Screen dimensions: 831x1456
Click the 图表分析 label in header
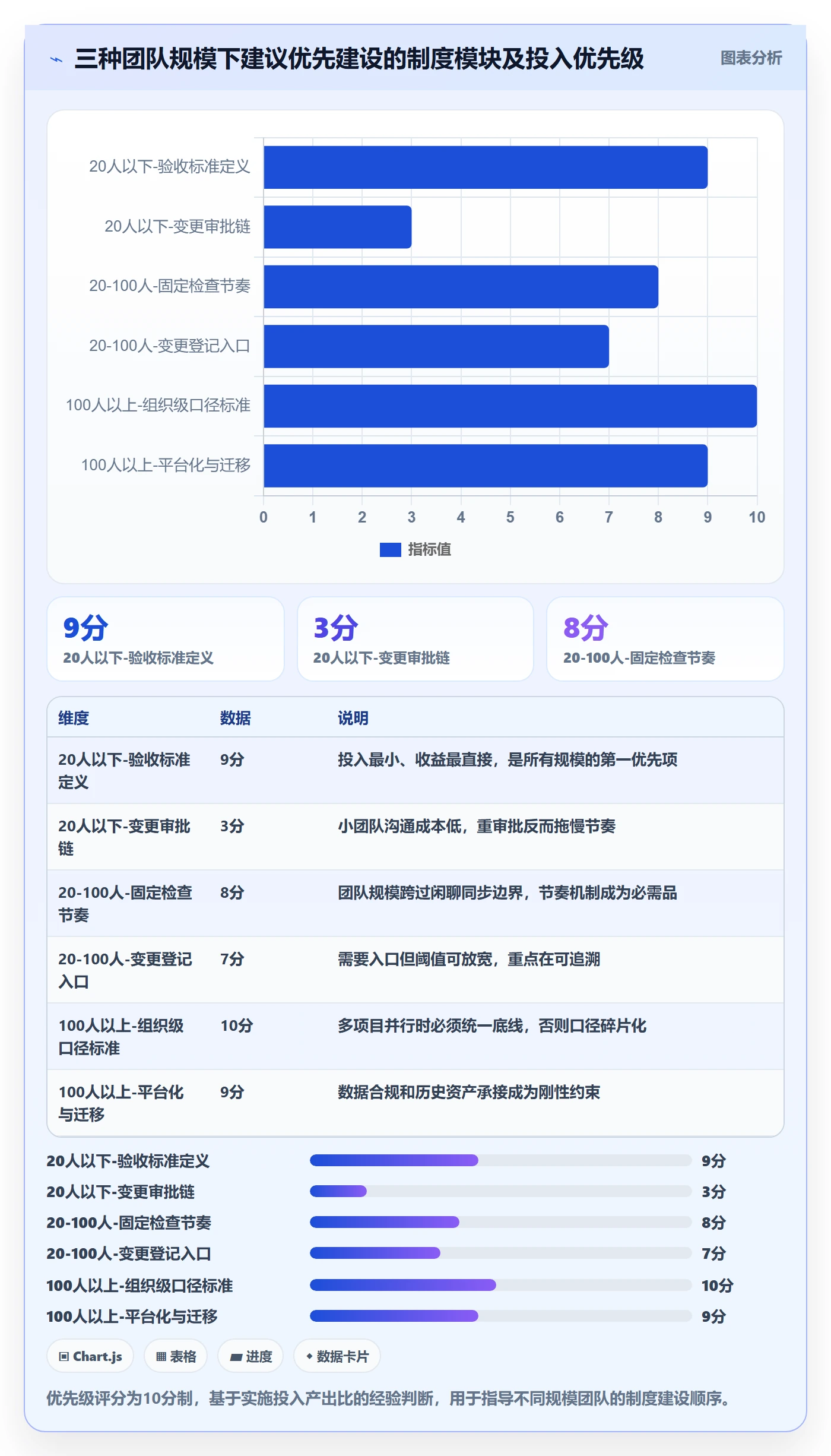[751, 58]
